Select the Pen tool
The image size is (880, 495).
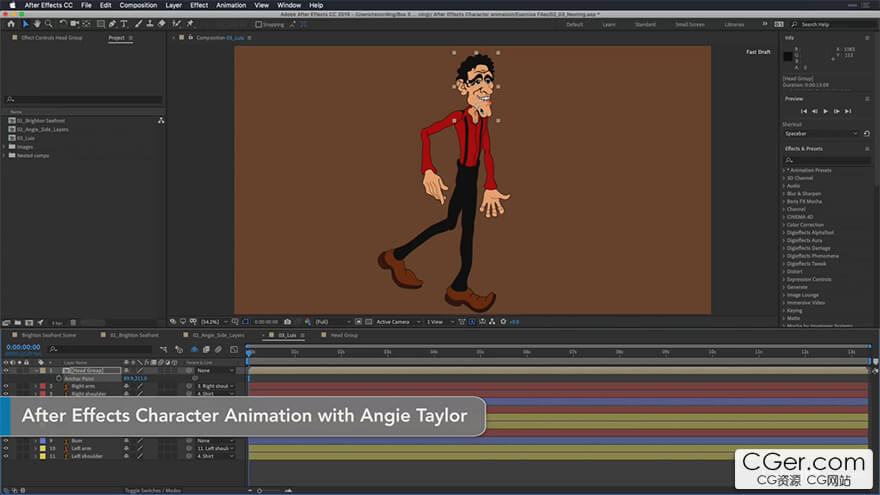click(112, 24)
